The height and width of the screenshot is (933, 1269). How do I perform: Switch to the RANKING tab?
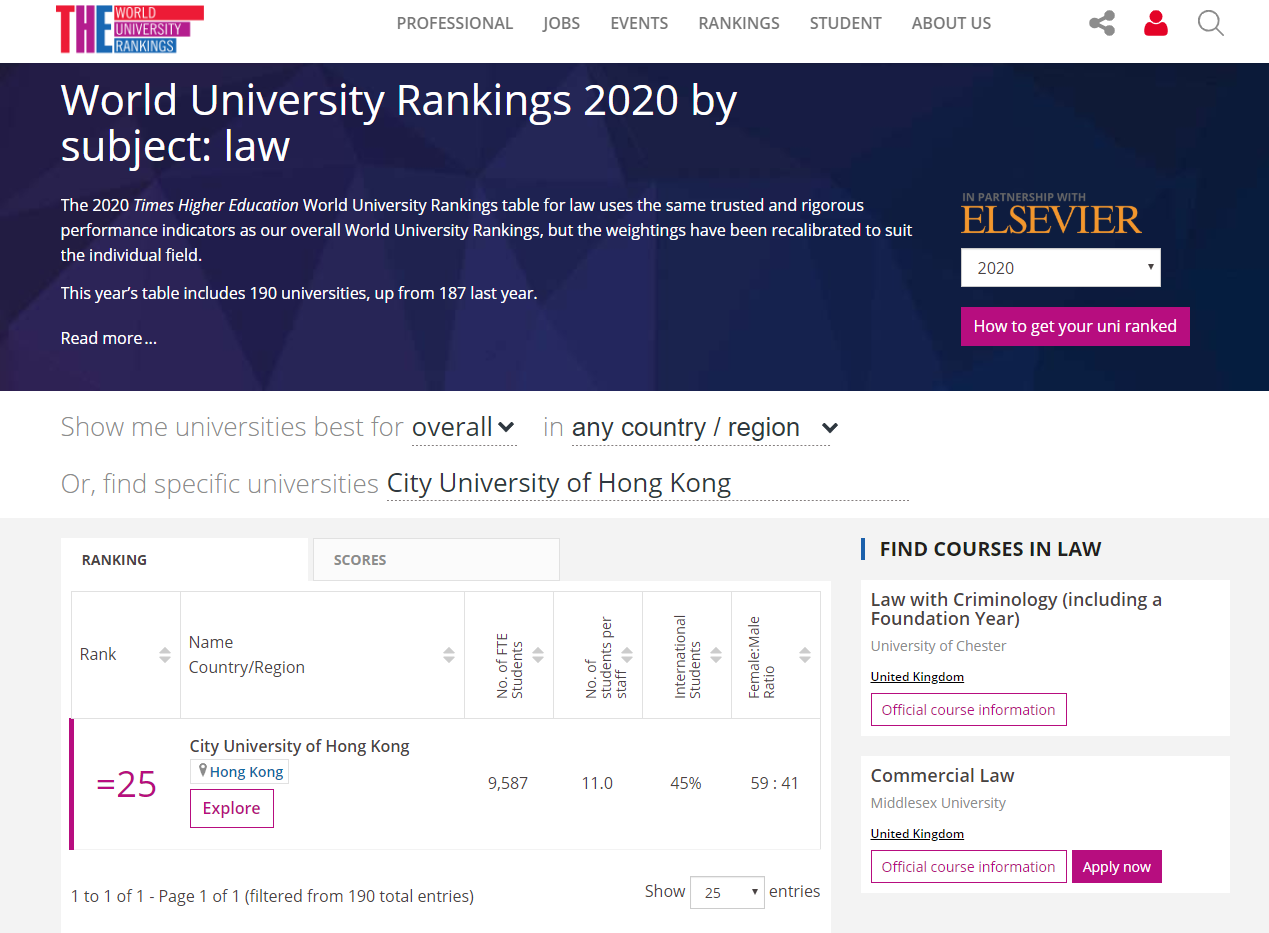click(x=185, y=560)
